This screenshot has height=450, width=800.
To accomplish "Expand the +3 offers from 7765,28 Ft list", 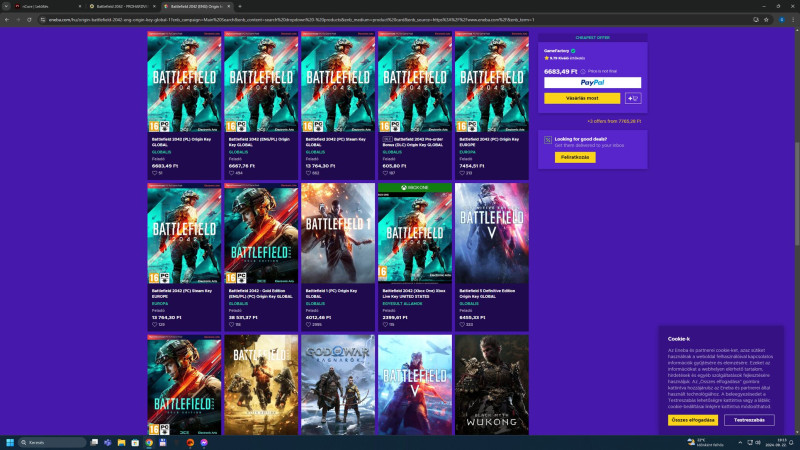I will pyautogui.click(x=614, y=121).
